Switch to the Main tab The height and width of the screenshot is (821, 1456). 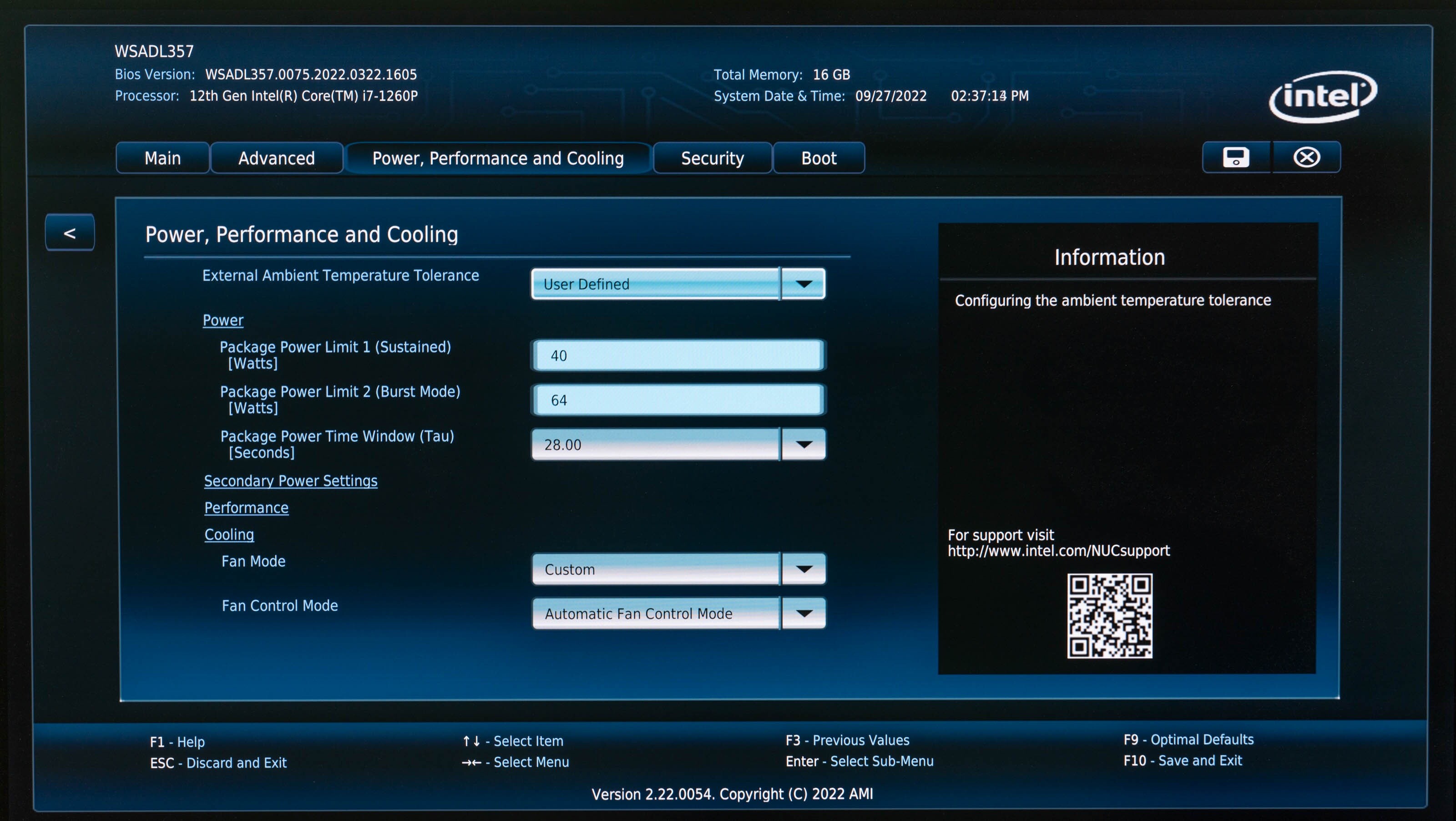coord(162,158)
